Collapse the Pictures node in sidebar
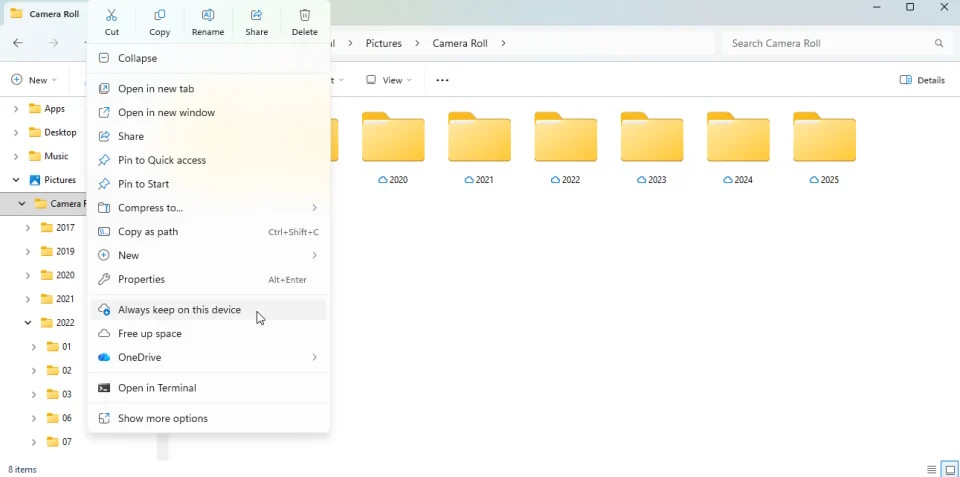 coord(16,180)
